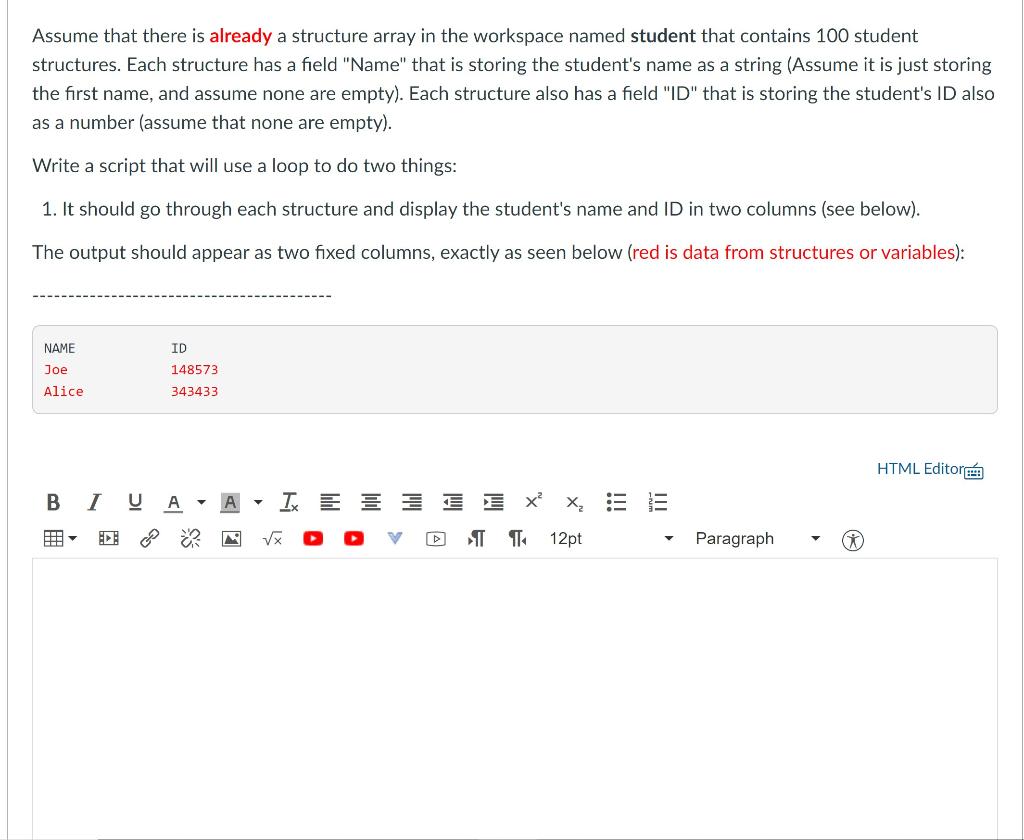Click the red word "already"

tap(240, 36)
